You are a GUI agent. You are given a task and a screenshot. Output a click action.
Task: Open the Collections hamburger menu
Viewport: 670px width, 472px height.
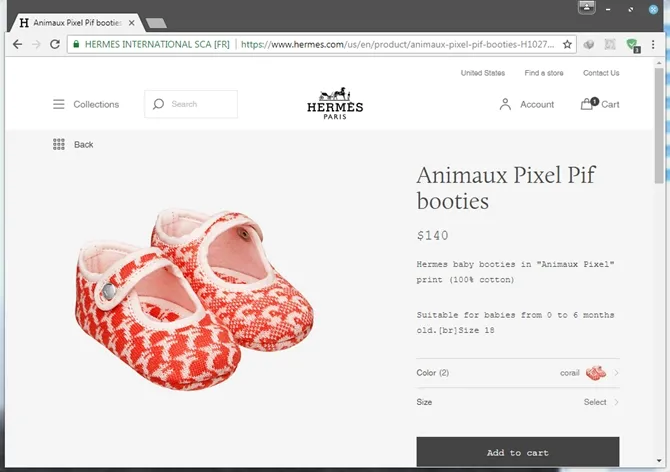pos(59,104)
